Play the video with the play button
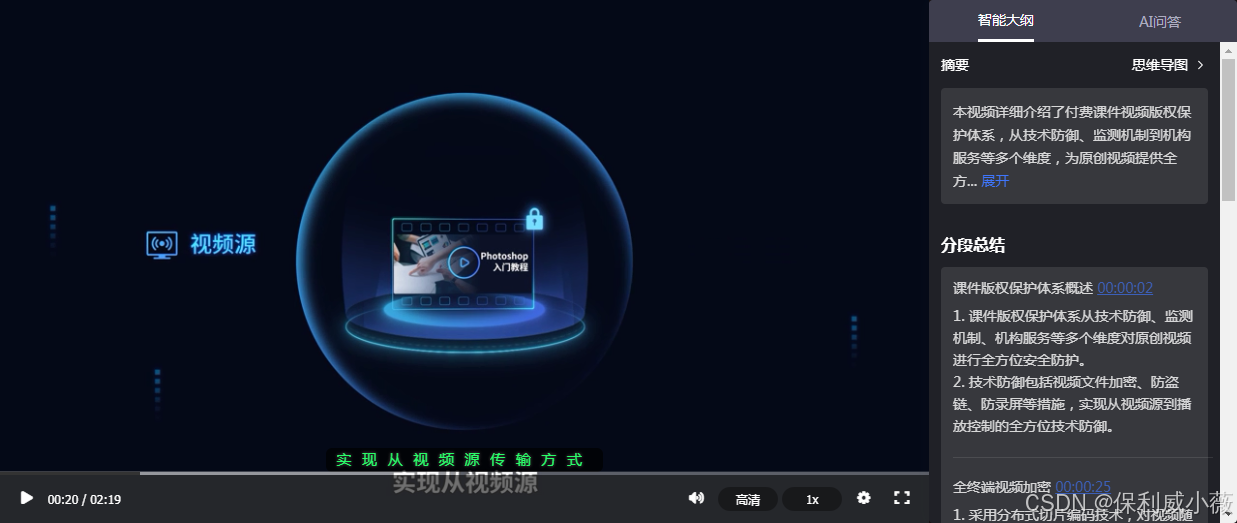This screenshot has height=523, width=1237. (x=27, y=498)
